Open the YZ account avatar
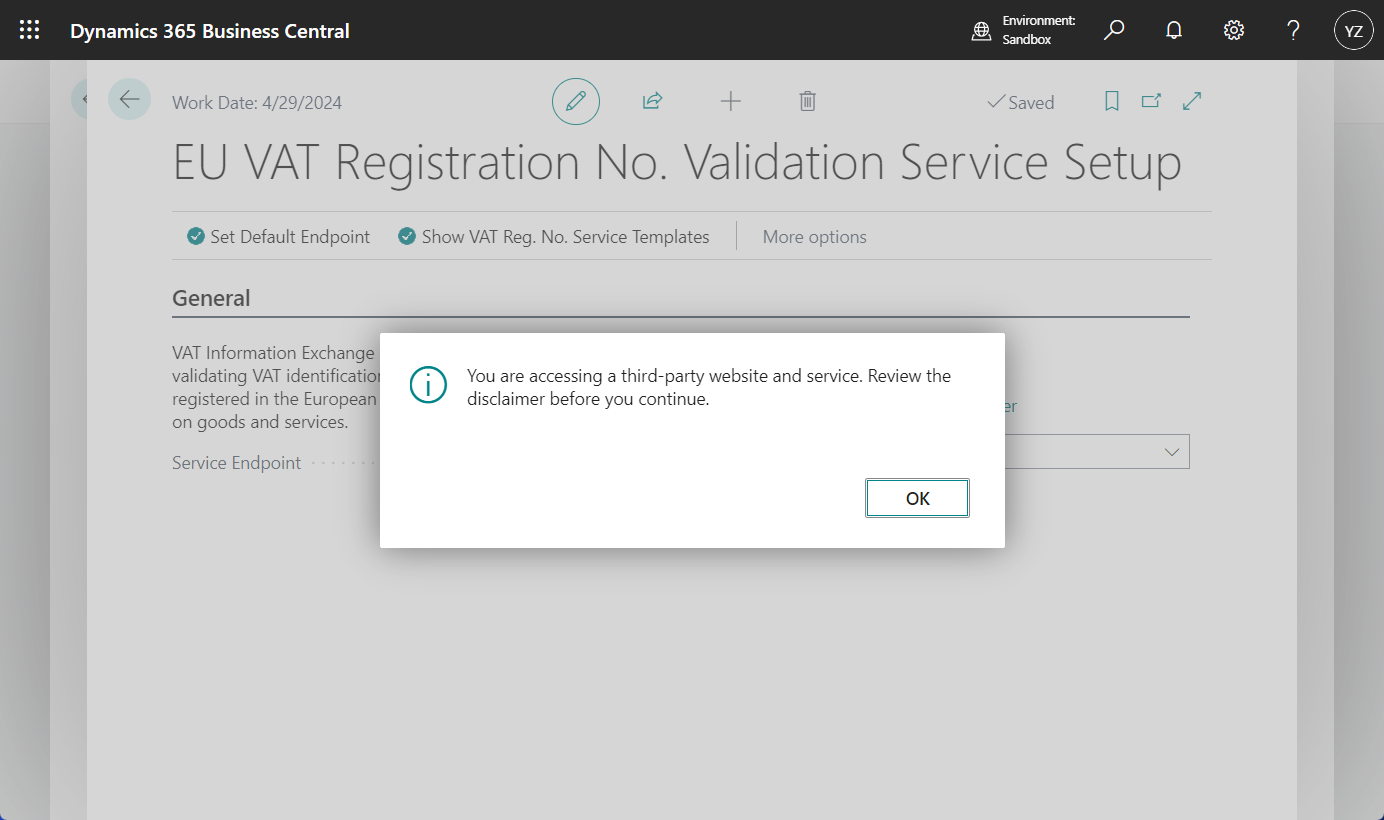Screen dimensions: 1384x820 click(1353, 30)
